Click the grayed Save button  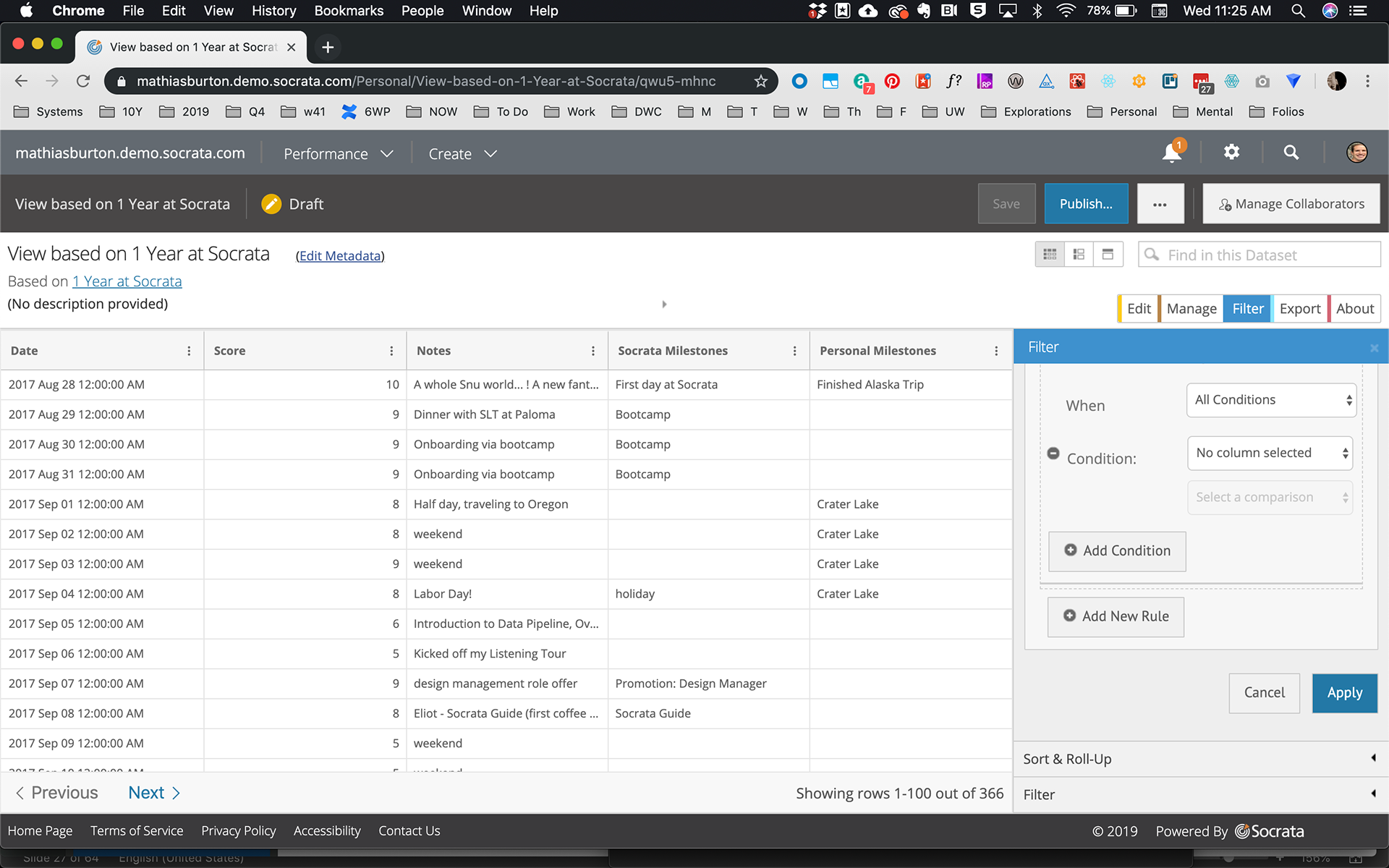pos(1006,204)
